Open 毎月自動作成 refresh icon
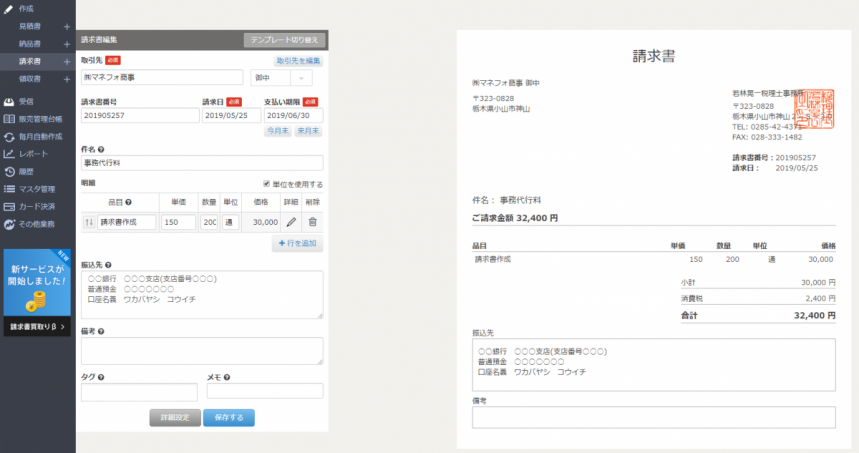 [x=9, y=136]
